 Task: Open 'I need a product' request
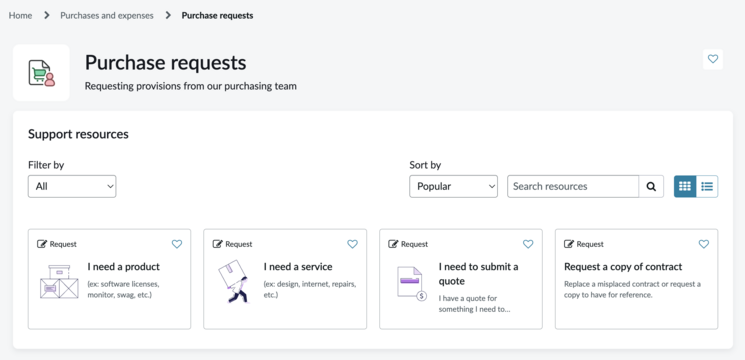click(124, 266)
